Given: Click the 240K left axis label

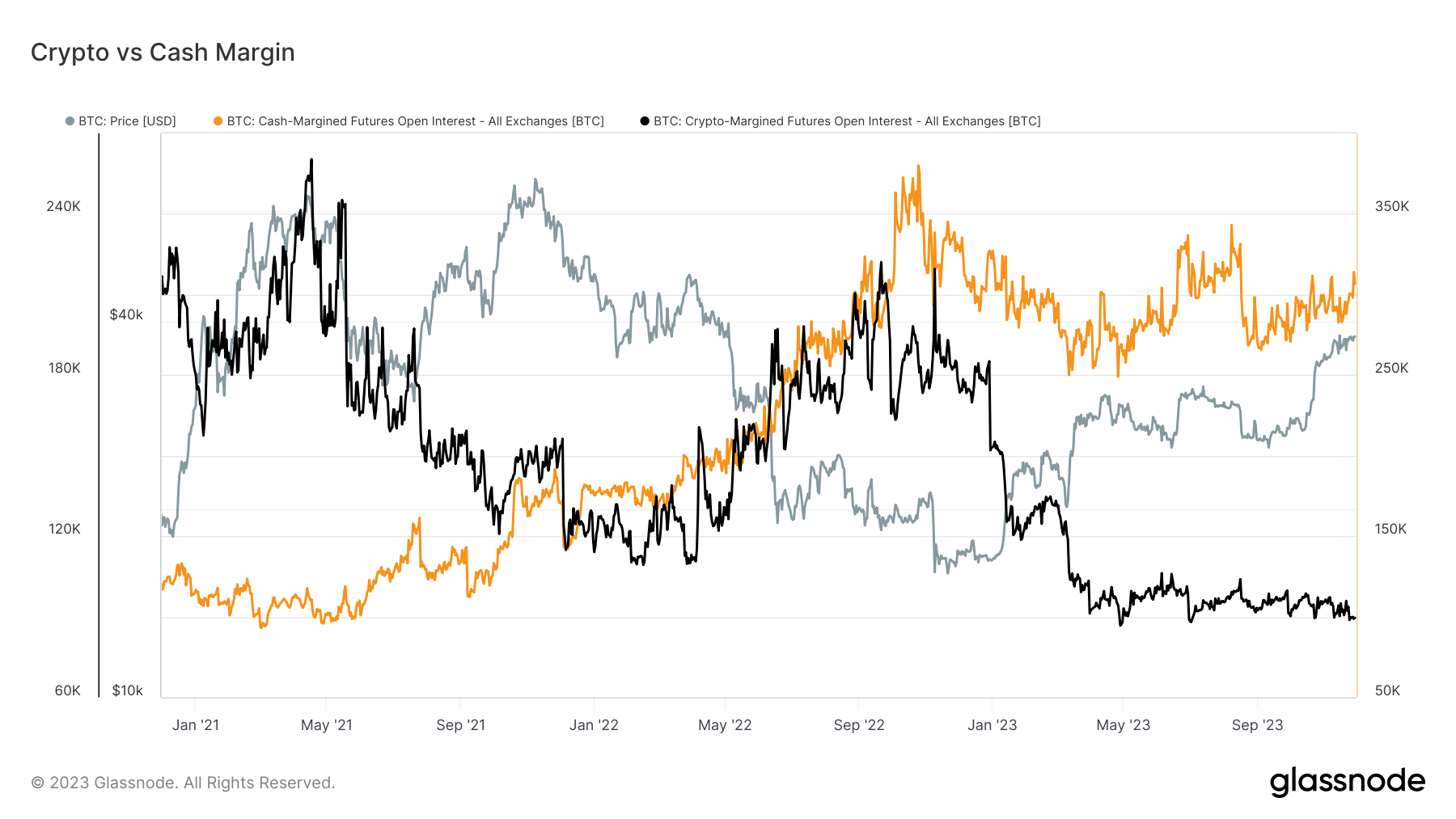Looking at the screenshot, I should point(63,206).
